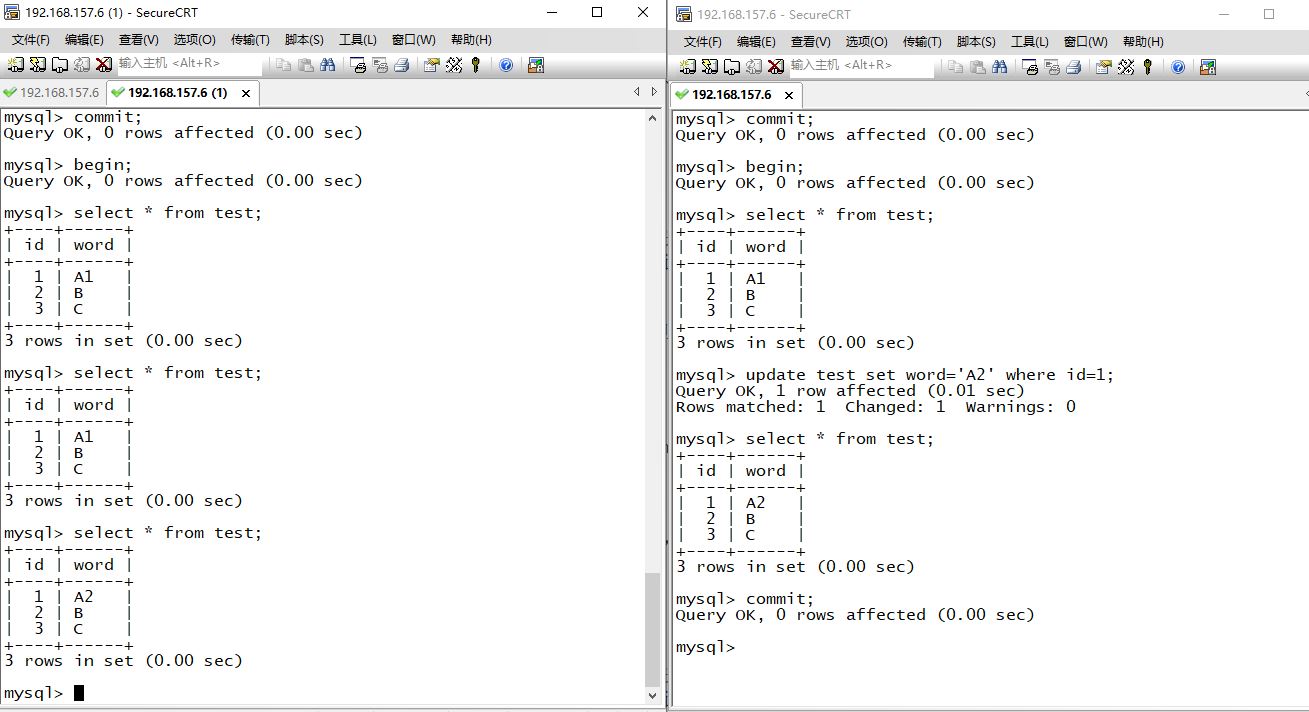1309x712 pixels.
Task: Open 查看(V) menu in left window
Action: (x=138, y=40)
